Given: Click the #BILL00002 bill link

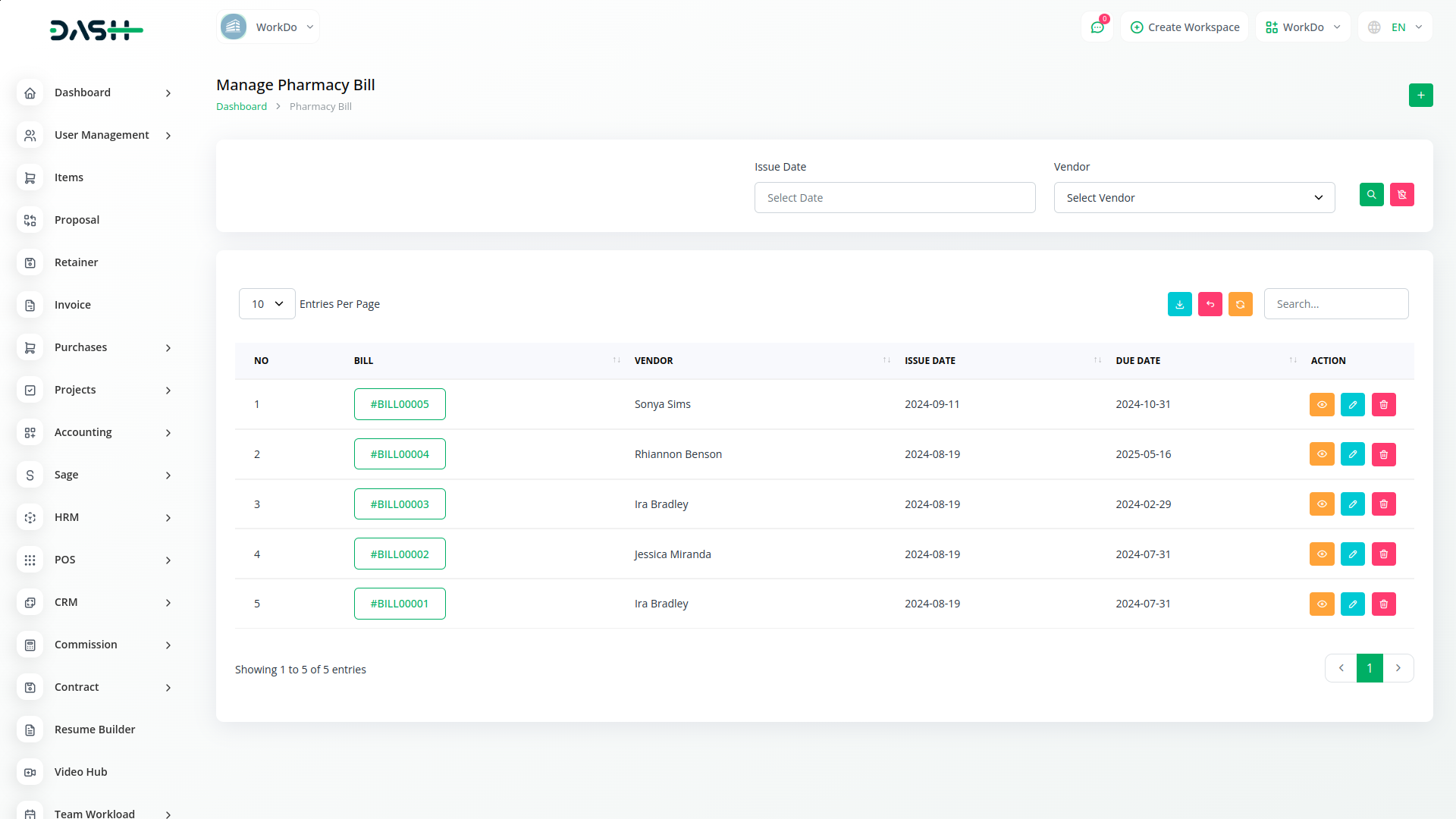Looking at the screenshot, I should click(x=400, y=554).
